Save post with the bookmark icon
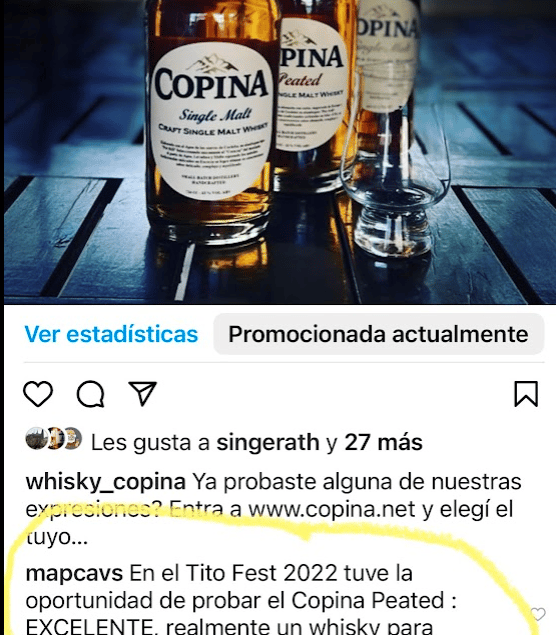This screenshot has width=556, height=635. [x=526, y=394]
